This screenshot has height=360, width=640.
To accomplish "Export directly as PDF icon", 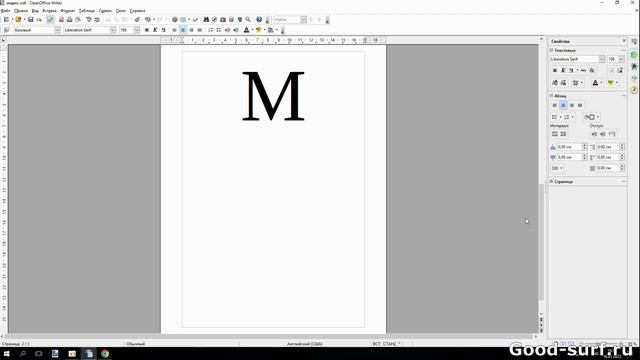I will (x=61, y=20).
